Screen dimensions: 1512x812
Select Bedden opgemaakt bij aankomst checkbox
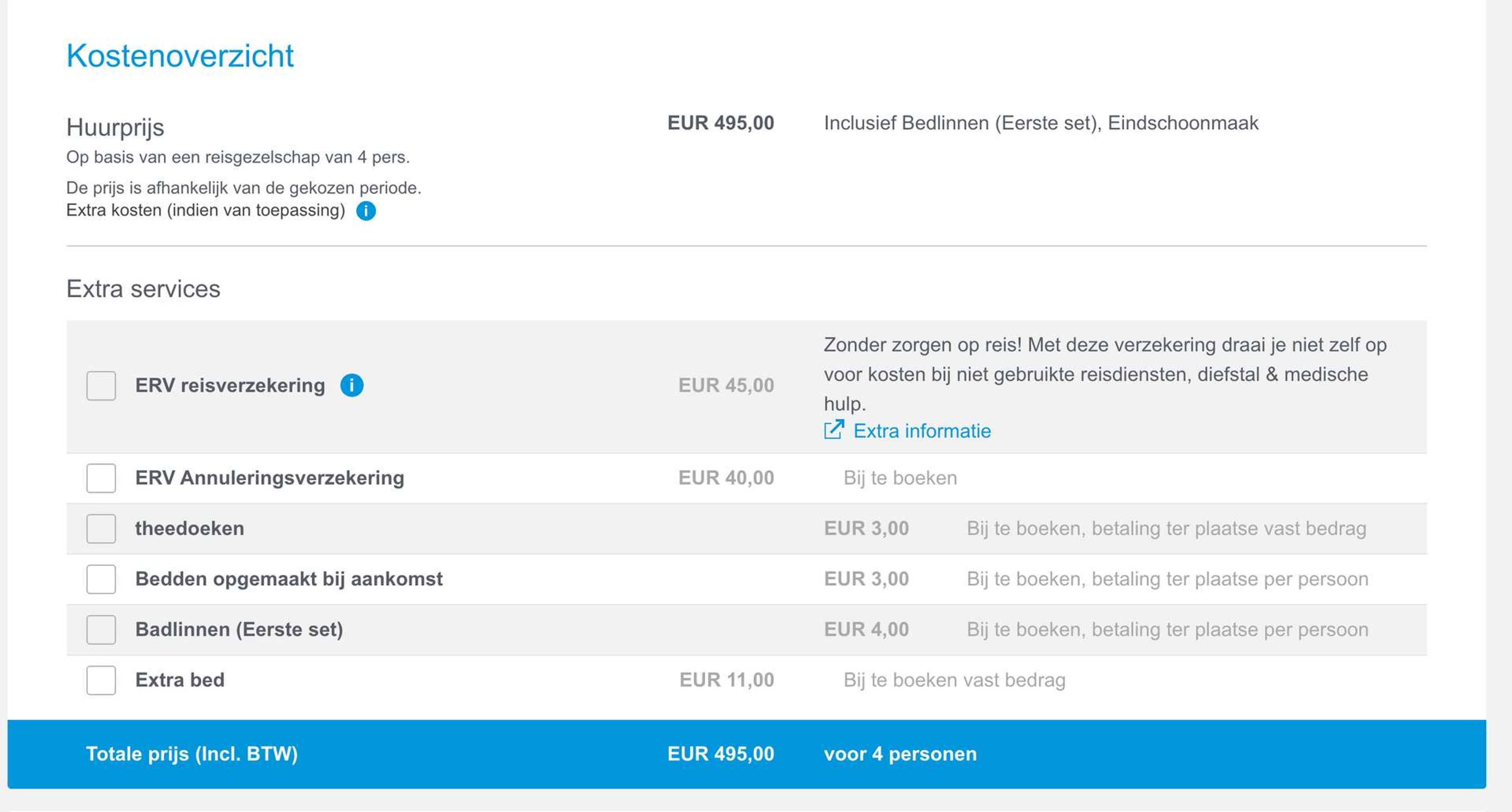click(x=101, y=579)
